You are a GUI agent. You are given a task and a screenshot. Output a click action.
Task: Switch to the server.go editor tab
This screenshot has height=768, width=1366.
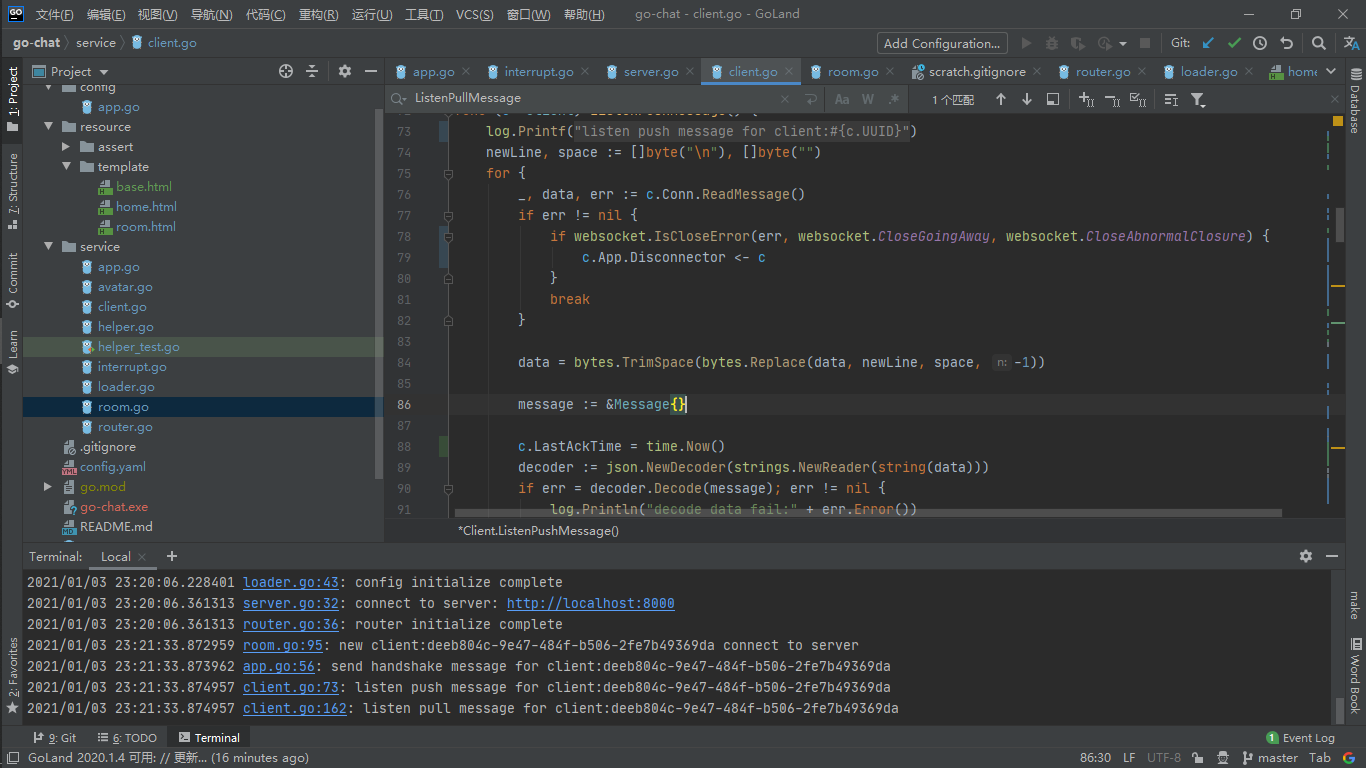tap(651, 72)
